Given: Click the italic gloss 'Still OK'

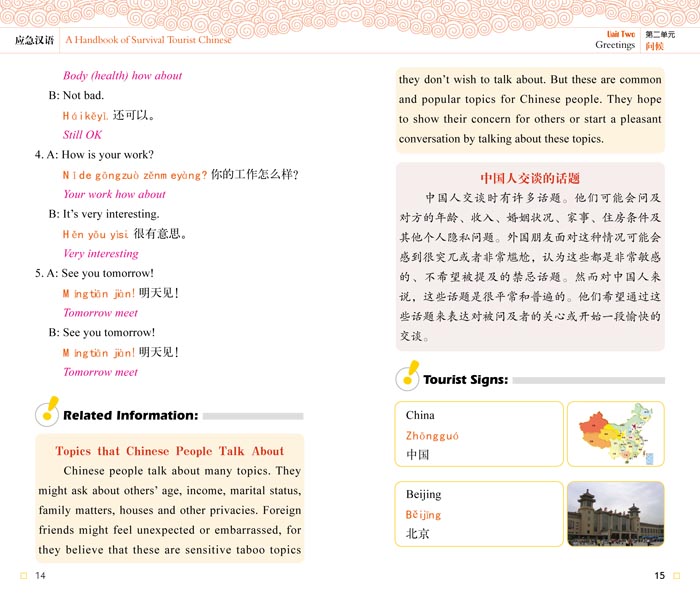Looking at the screenshot, I should 83,135.
